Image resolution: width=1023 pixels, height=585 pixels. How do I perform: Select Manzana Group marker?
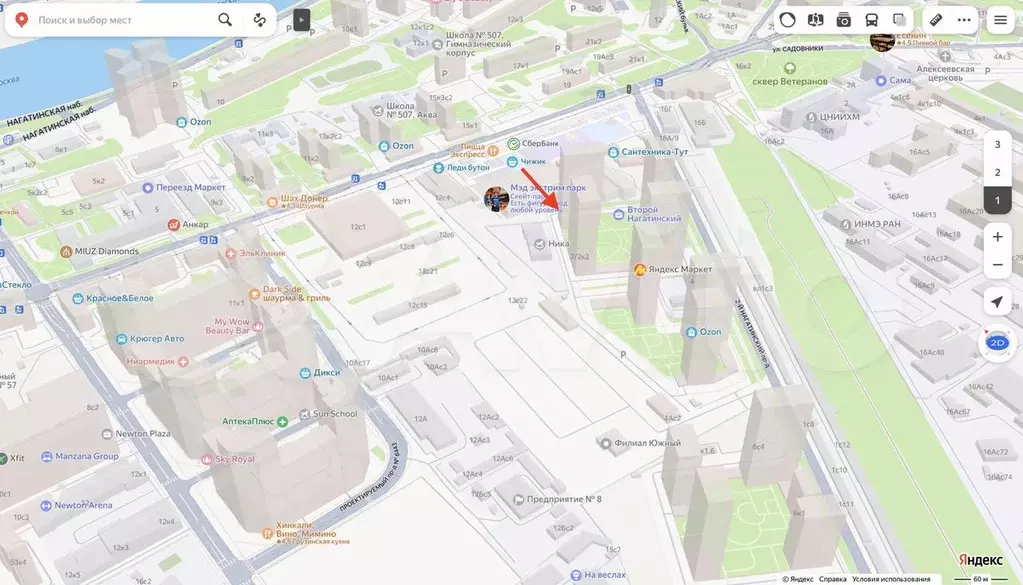point(46,457)
